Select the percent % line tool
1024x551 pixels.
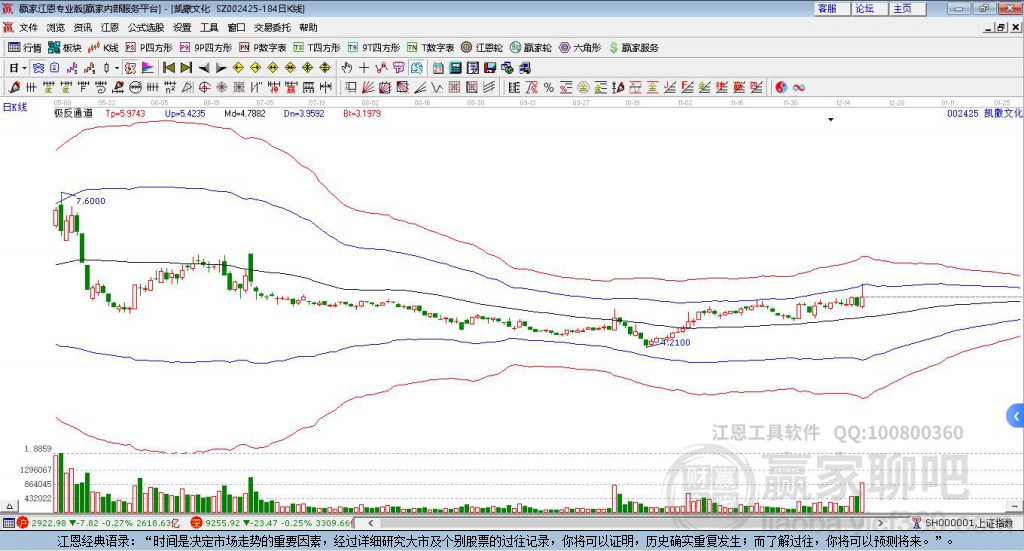(x=549, y=87)
